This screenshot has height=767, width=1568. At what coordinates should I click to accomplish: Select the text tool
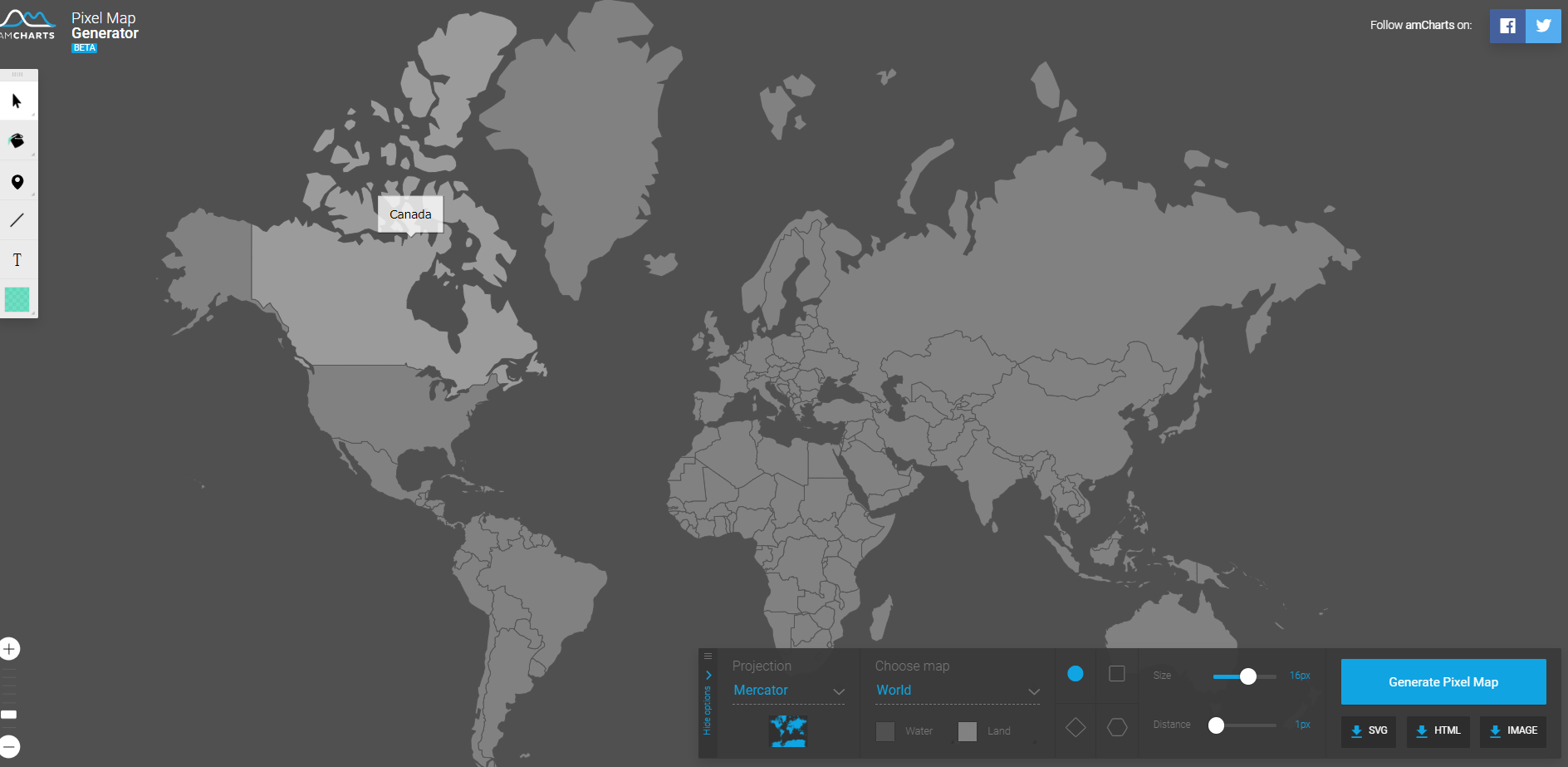17,260
